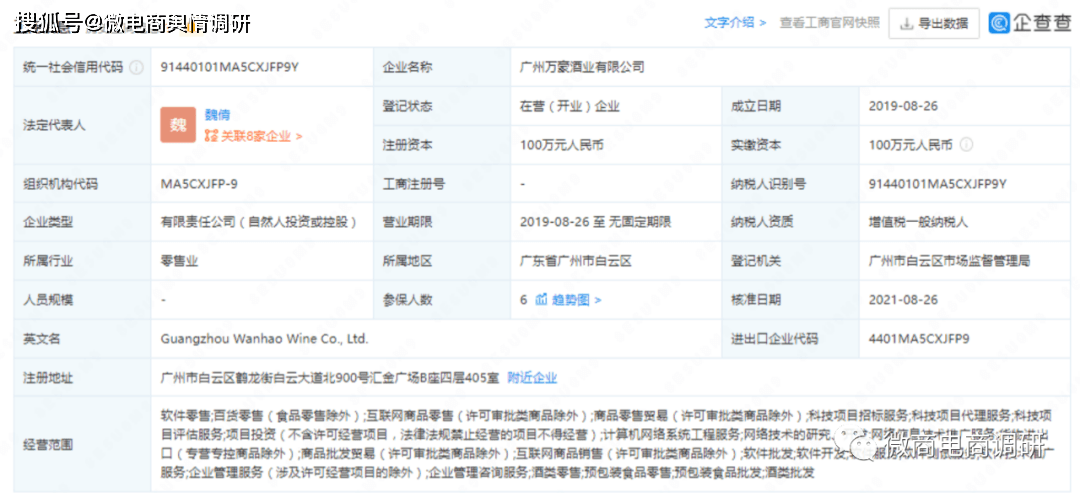The image size is (1080, 493).
Task: Click the info icon beside 统一社会信用代码
Action: point(136,67)
